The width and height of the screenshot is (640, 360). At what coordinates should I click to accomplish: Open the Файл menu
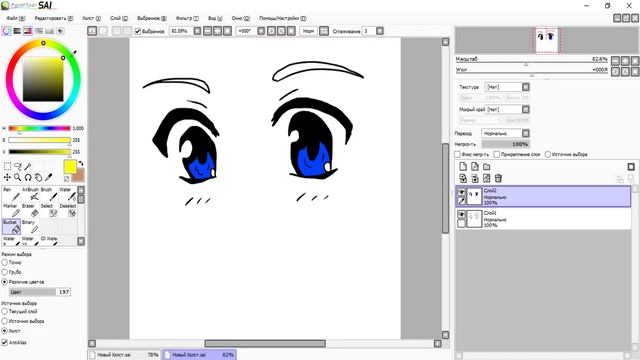click(x=16, y=18)
